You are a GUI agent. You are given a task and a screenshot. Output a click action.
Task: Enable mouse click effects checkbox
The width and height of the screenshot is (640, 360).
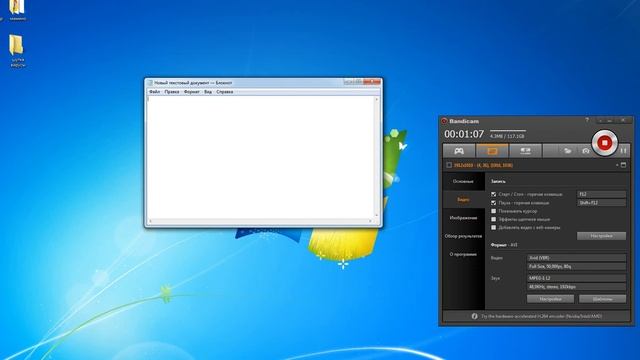[493, 219]
